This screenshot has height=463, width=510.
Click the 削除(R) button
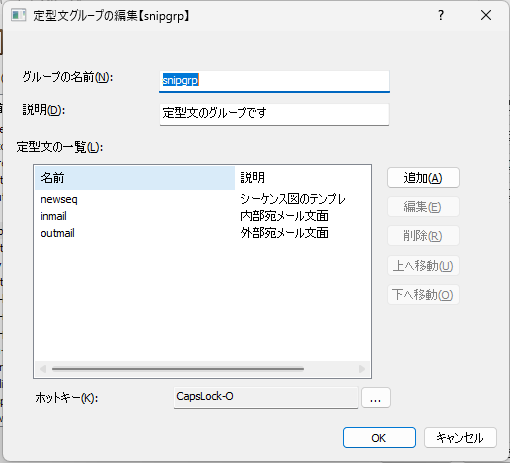point(423,236)
